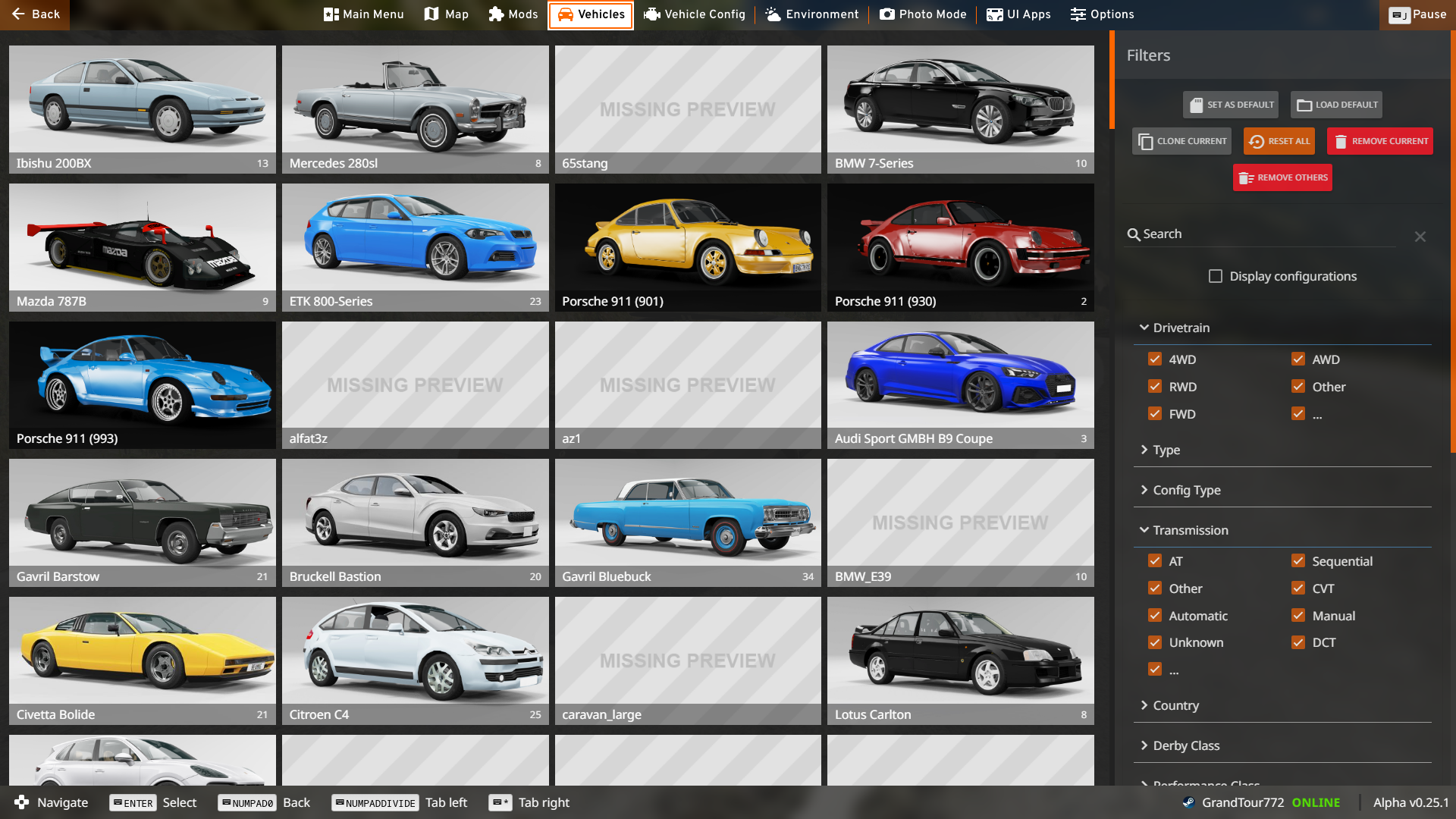The image size is (1456, 819).
Task: Click Tab left in the hint bar
Action: [446, 802]
